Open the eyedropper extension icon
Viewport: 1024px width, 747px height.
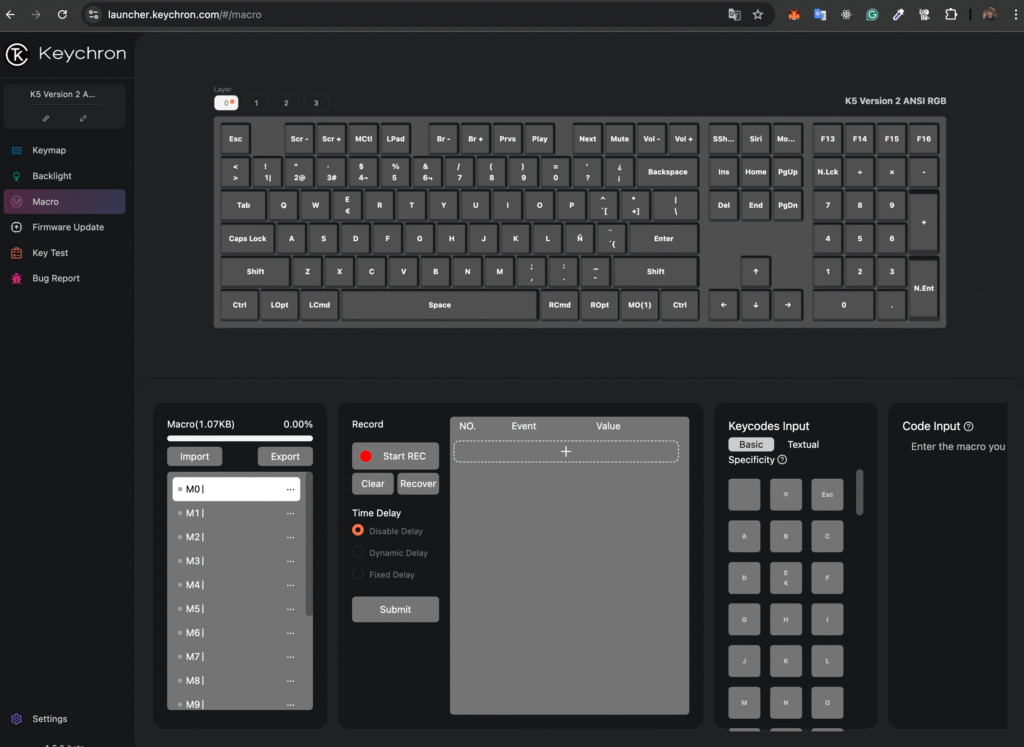tap(899, 14)
